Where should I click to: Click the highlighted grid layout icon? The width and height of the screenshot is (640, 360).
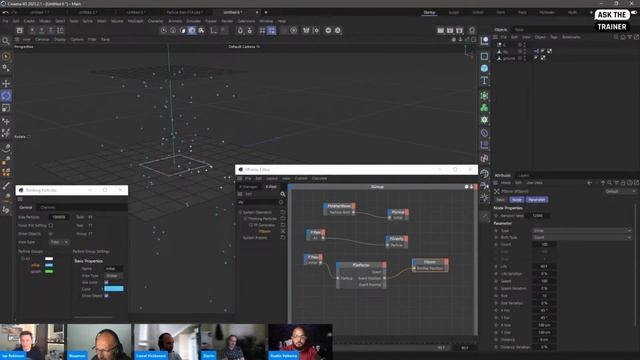[271, 31]
